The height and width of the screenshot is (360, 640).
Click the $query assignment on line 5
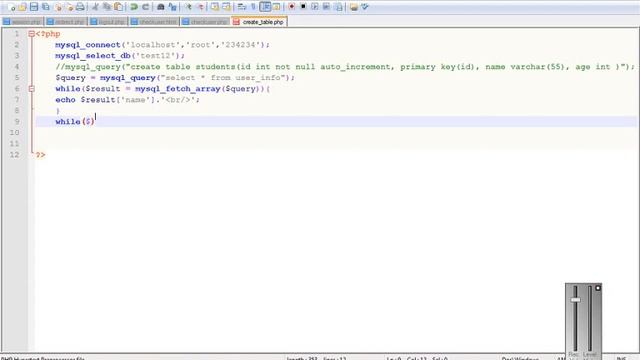[175, 78]
